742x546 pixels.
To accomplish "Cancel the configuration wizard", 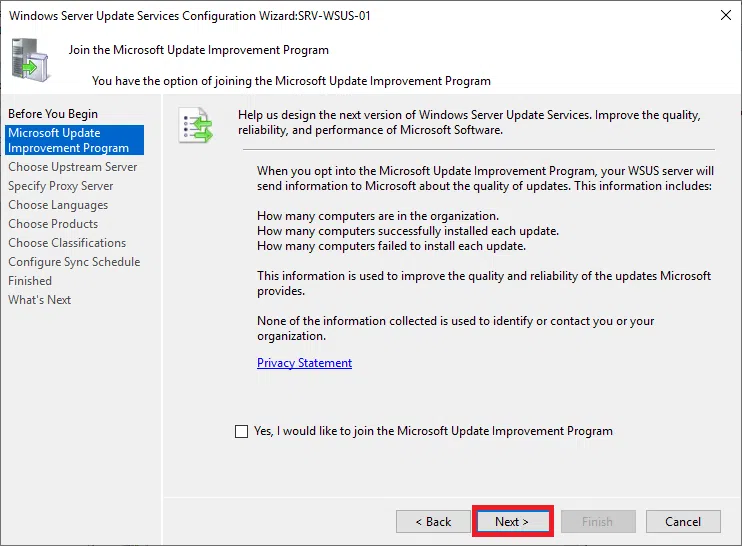I will (683, 521).
